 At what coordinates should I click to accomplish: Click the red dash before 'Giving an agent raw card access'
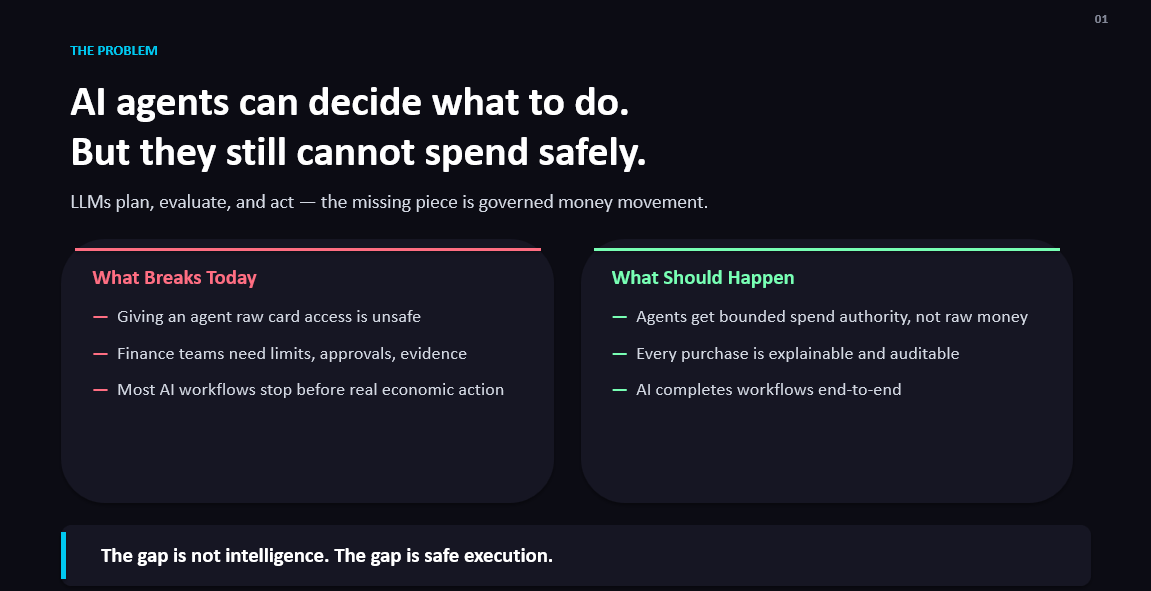pyautogui.click(x=101, y=317)
